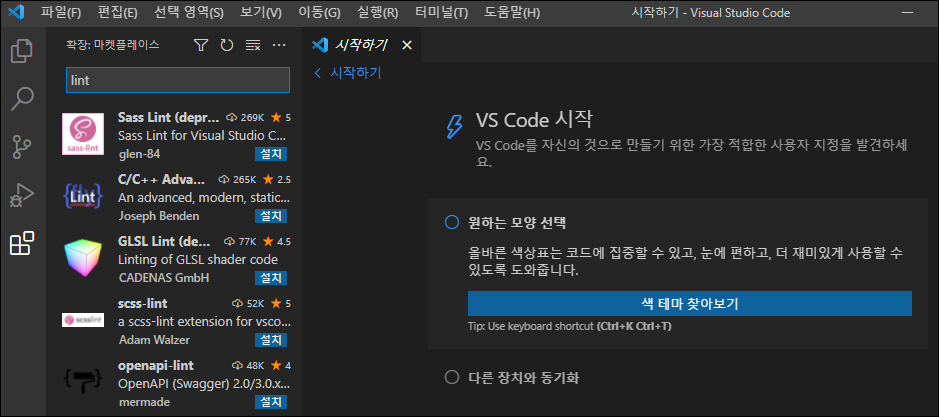Install the Sass Lint extension
Viewport: 939px width, 417px height.
(x=271, y=154)
